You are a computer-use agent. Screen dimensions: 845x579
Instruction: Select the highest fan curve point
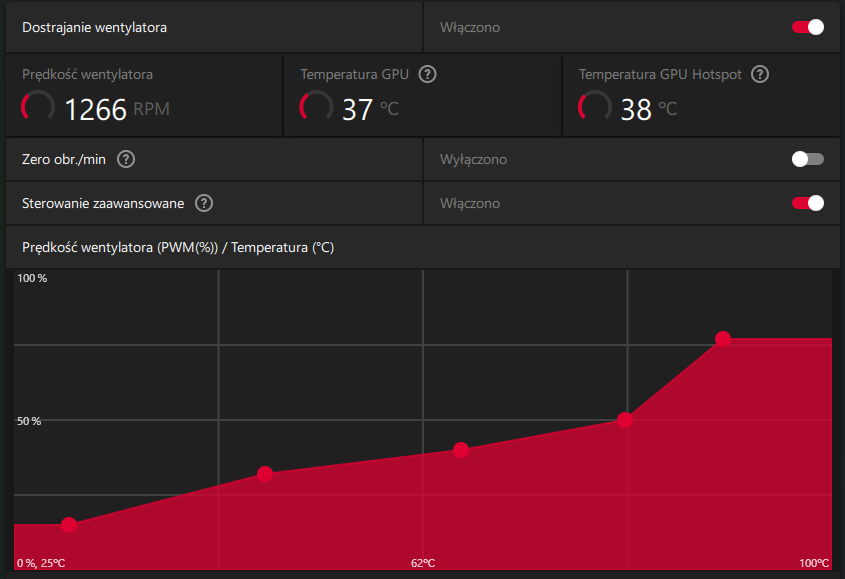click(723, 339)
